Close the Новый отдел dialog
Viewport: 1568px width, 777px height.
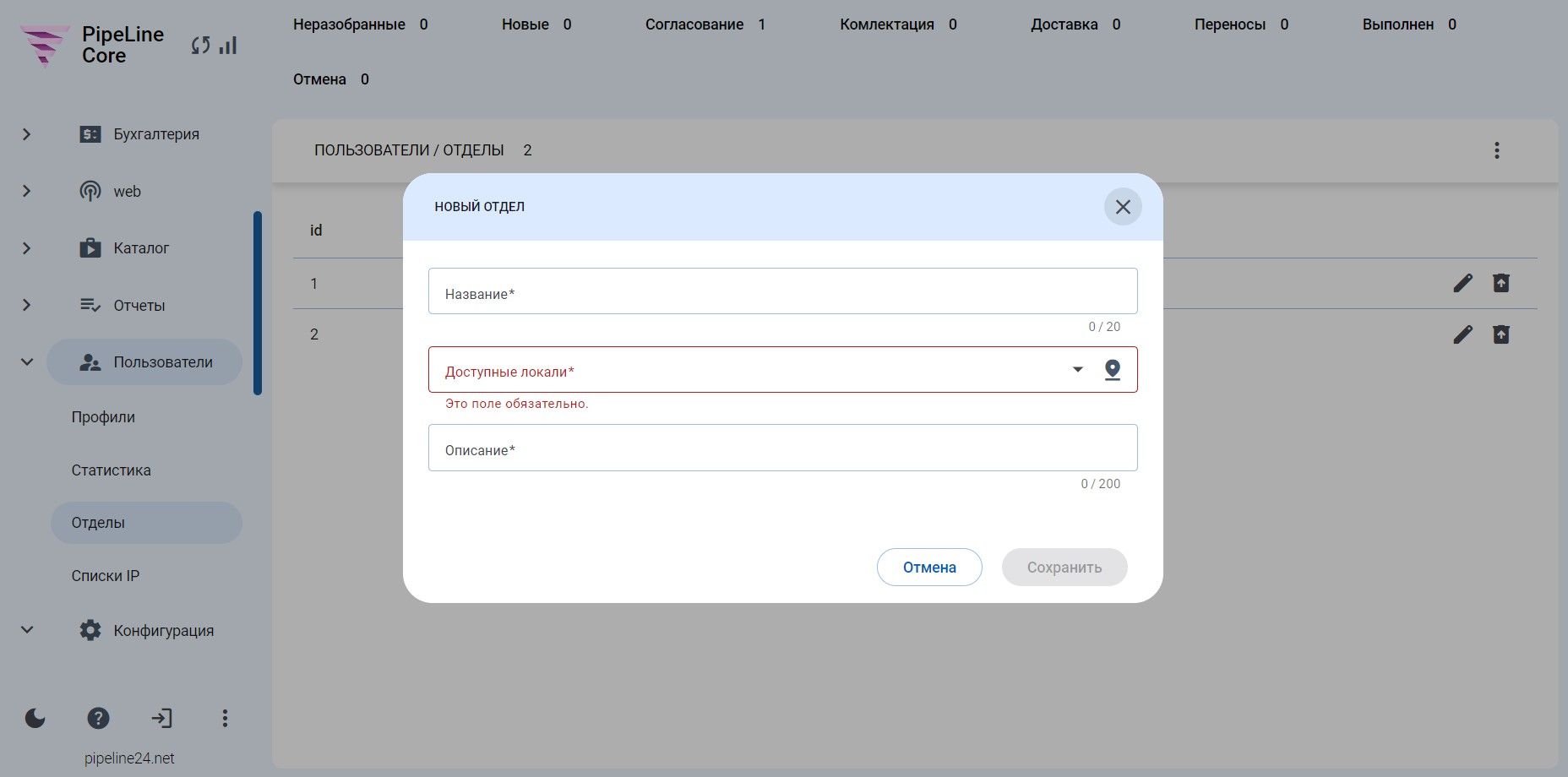point(1123,207)
